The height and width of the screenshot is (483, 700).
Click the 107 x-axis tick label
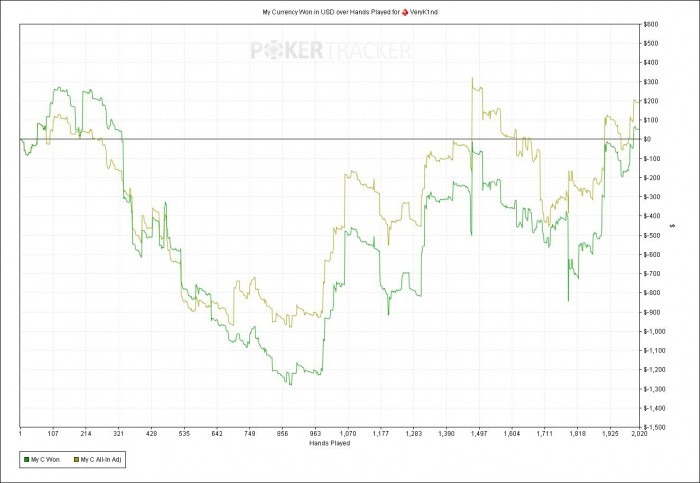[x=53, y=433]
